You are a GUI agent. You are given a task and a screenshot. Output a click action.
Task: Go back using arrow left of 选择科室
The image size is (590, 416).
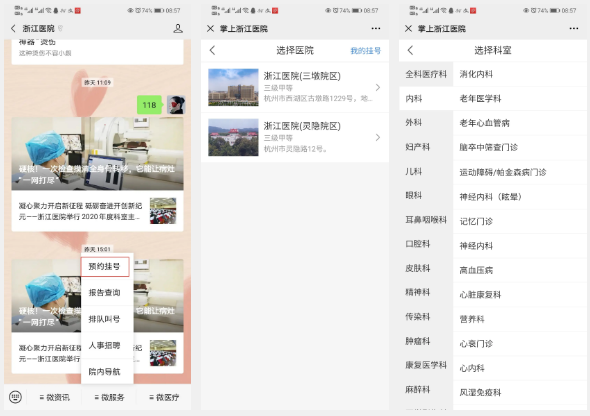pos(411,50)
